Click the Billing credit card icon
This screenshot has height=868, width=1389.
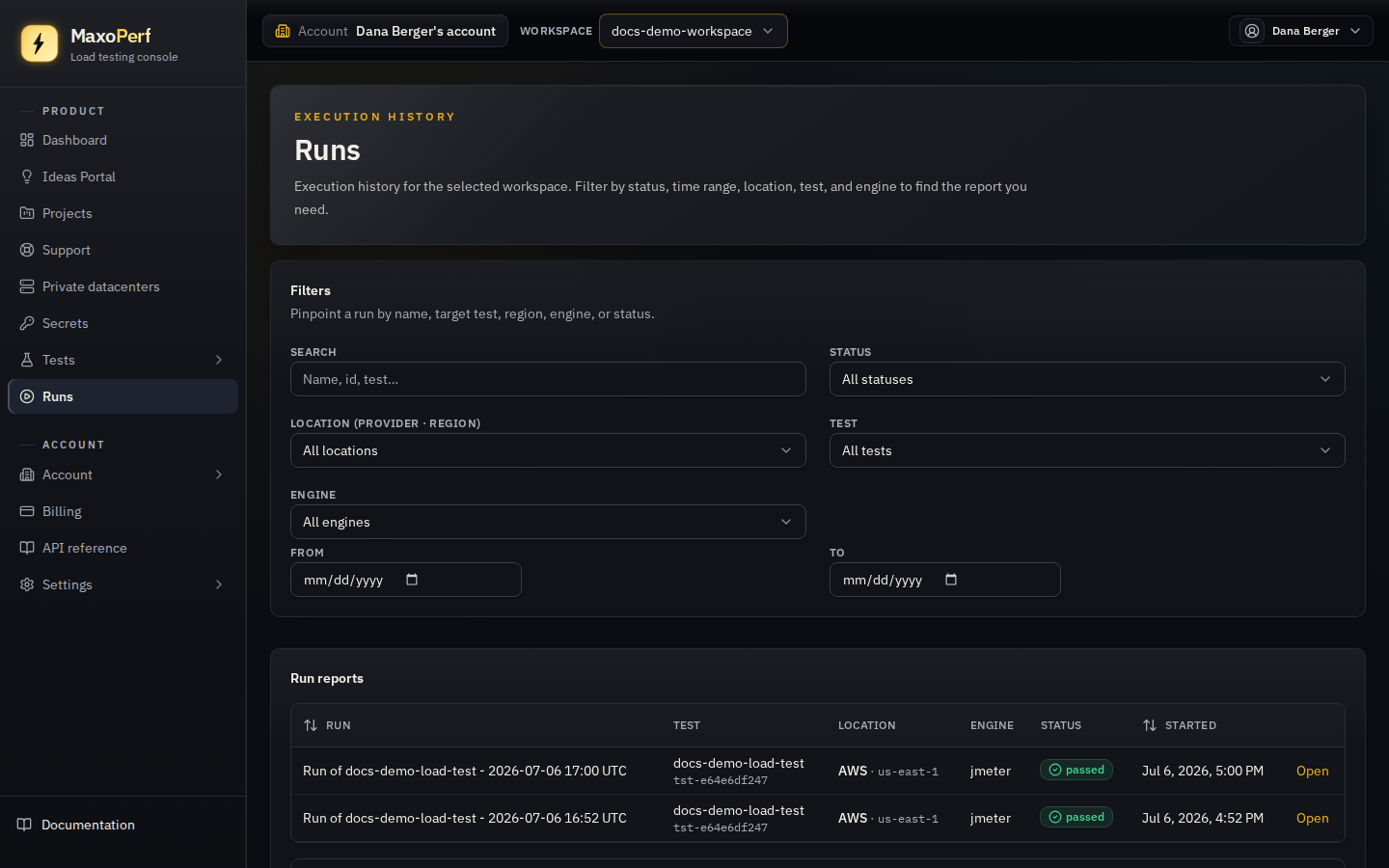[27, 511]
